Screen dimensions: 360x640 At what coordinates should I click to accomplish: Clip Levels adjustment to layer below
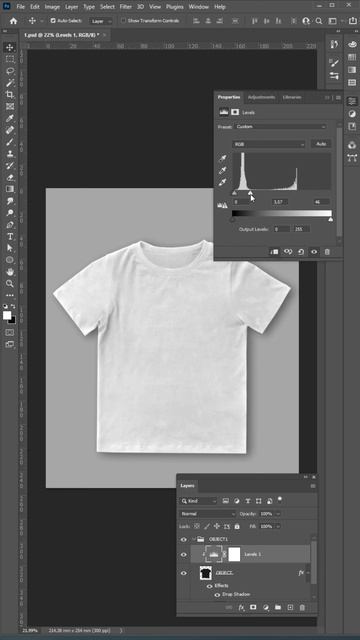coord(274,252)
